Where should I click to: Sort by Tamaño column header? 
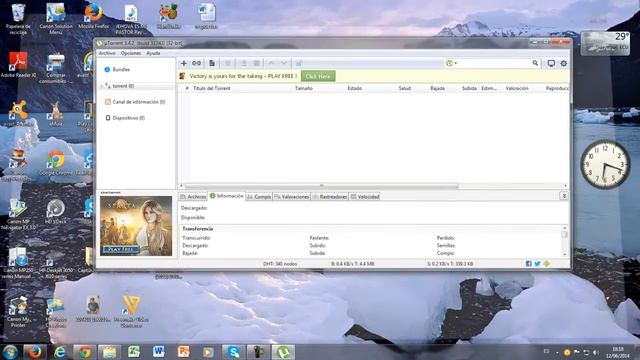(304, 88)
